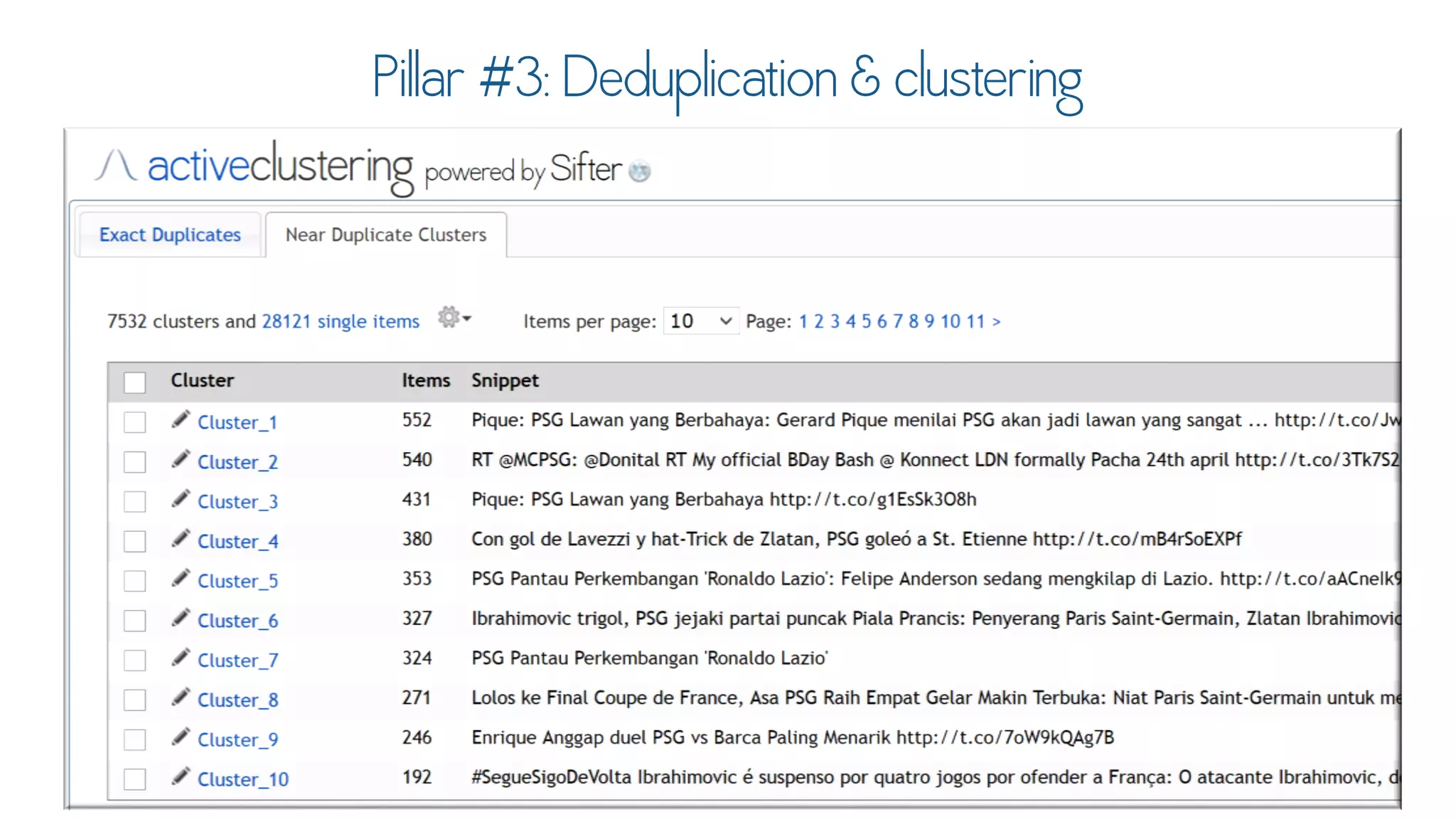
Task: Edit Cluster_6 name via pencil icon
Action: [181, 619]
